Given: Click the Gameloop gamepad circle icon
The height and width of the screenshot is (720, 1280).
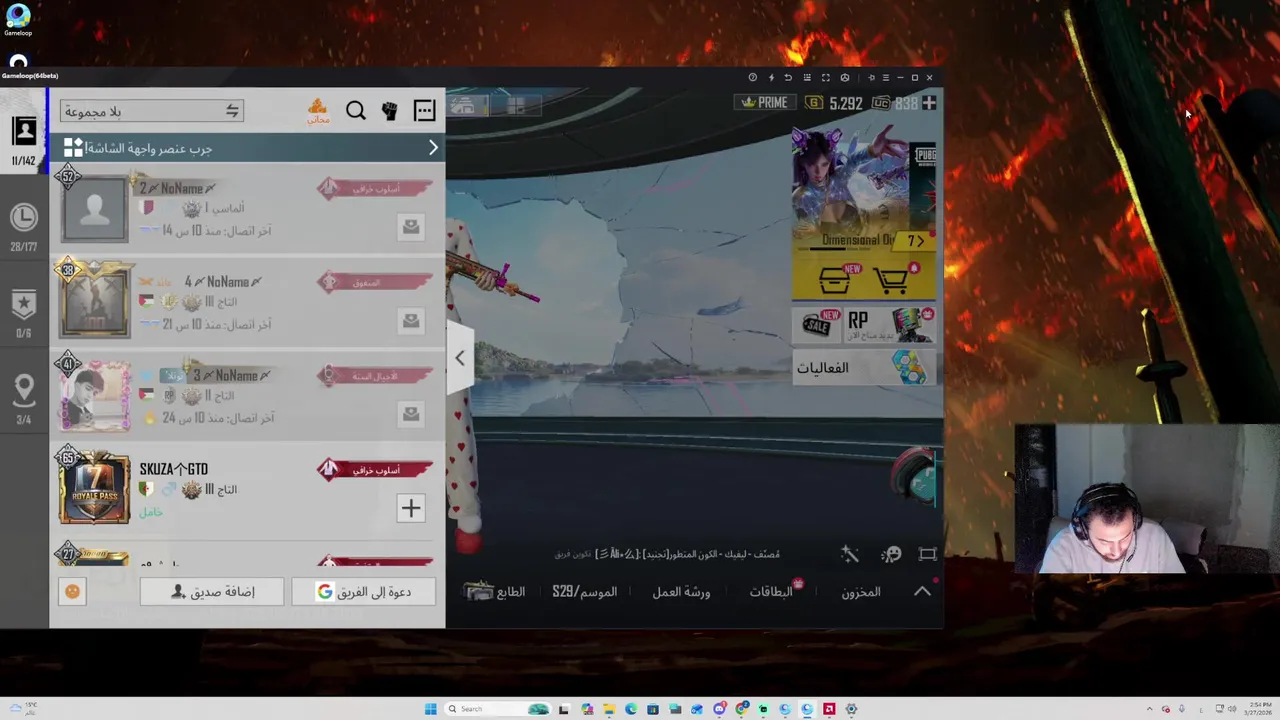Looking at the screenshot, I should [x=845, y=78].
